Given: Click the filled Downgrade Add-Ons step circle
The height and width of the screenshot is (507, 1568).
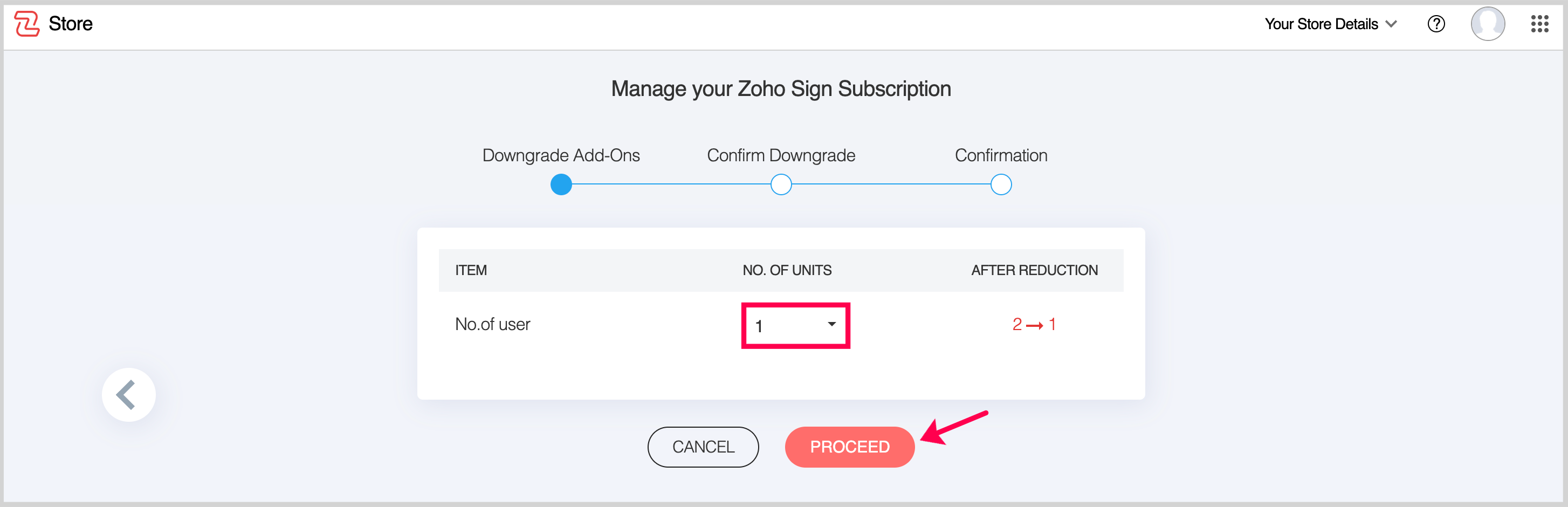Looking at the screenshot, I should [561, 184].
